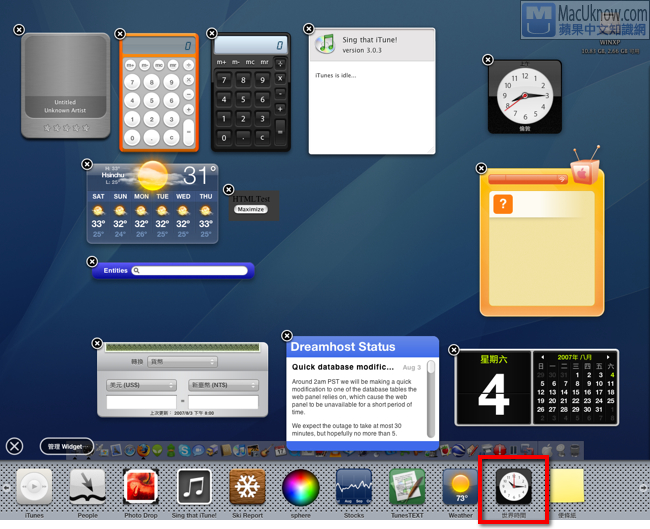Viewport: 650px width, 529px height.
Task: Close the Entities search widget
Action: click(x=92, y=262)
